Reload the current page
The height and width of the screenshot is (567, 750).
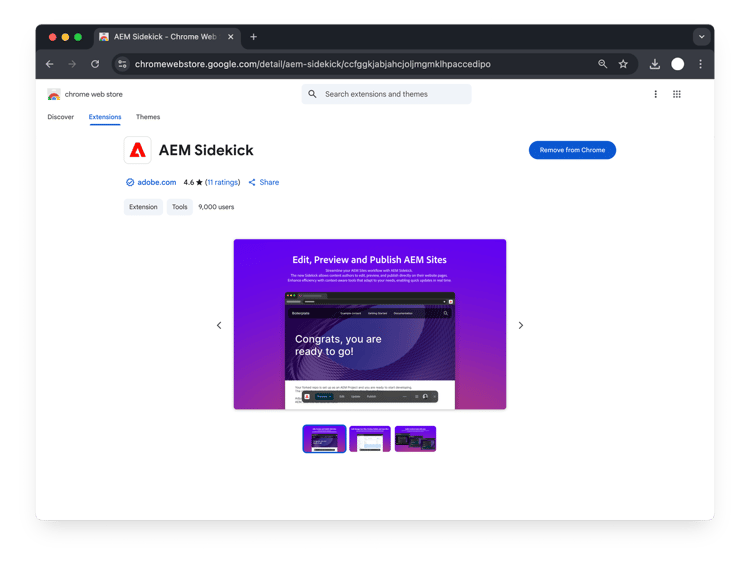coord(95,64)
